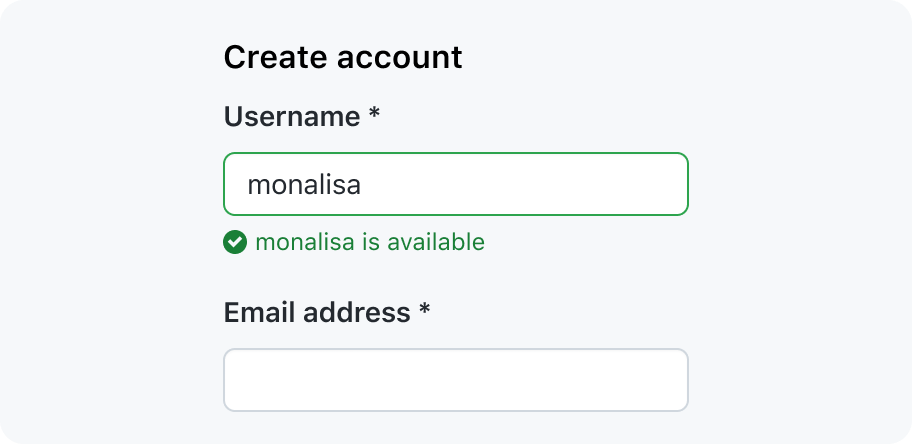The width and height of the screenshot is (912, 444).
Task: Click blank area inside the Username field
Action: click(523, 184)
